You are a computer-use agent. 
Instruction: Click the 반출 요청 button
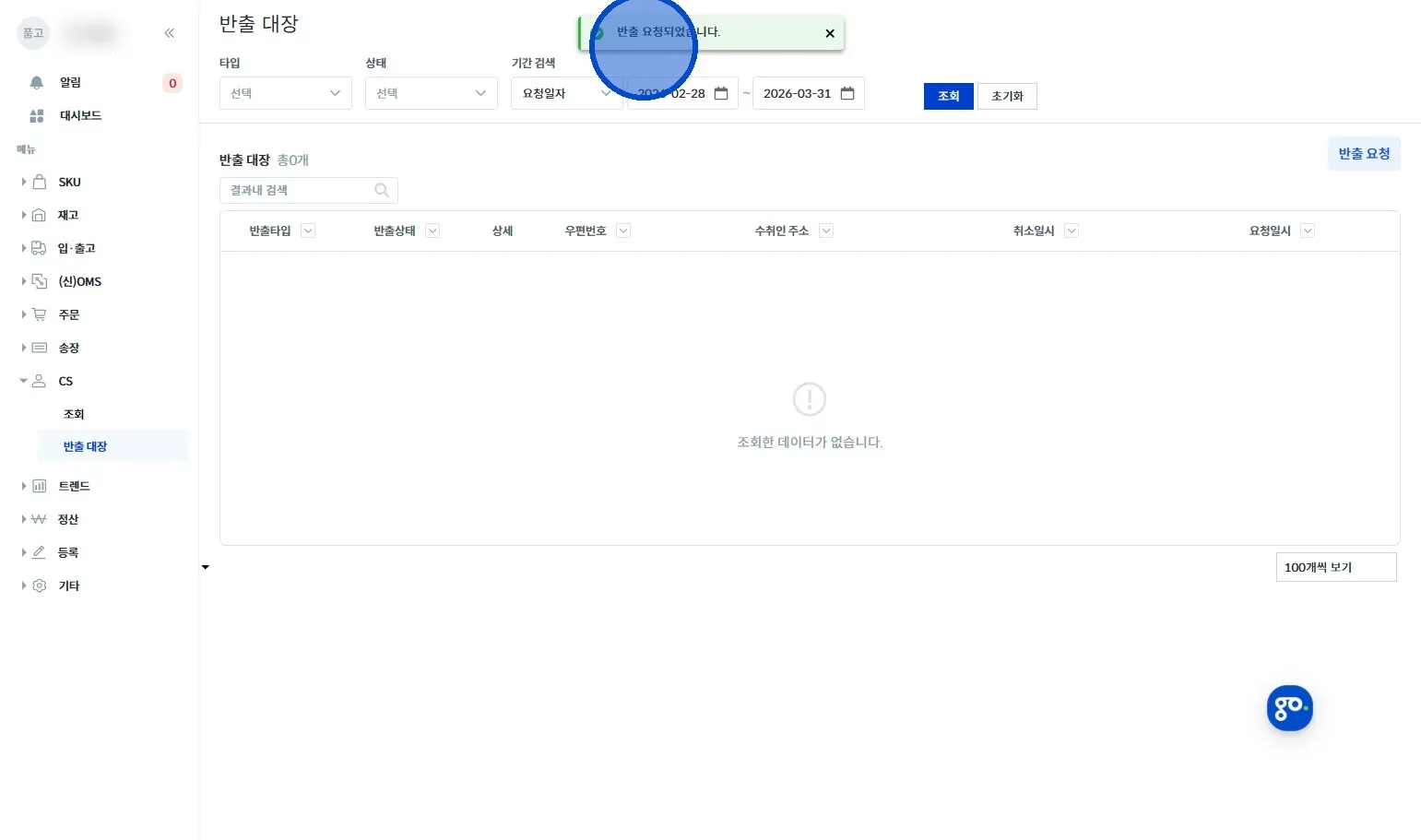[1364, 154]
